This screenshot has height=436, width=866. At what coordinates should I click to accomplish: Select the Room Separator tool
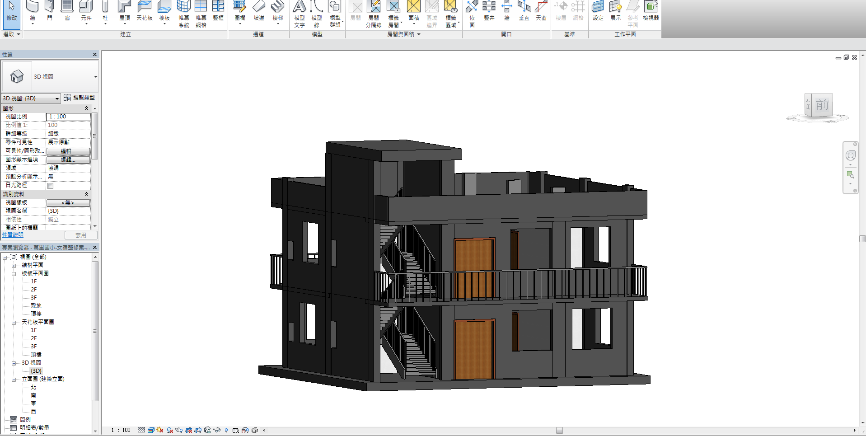(374, 13)
